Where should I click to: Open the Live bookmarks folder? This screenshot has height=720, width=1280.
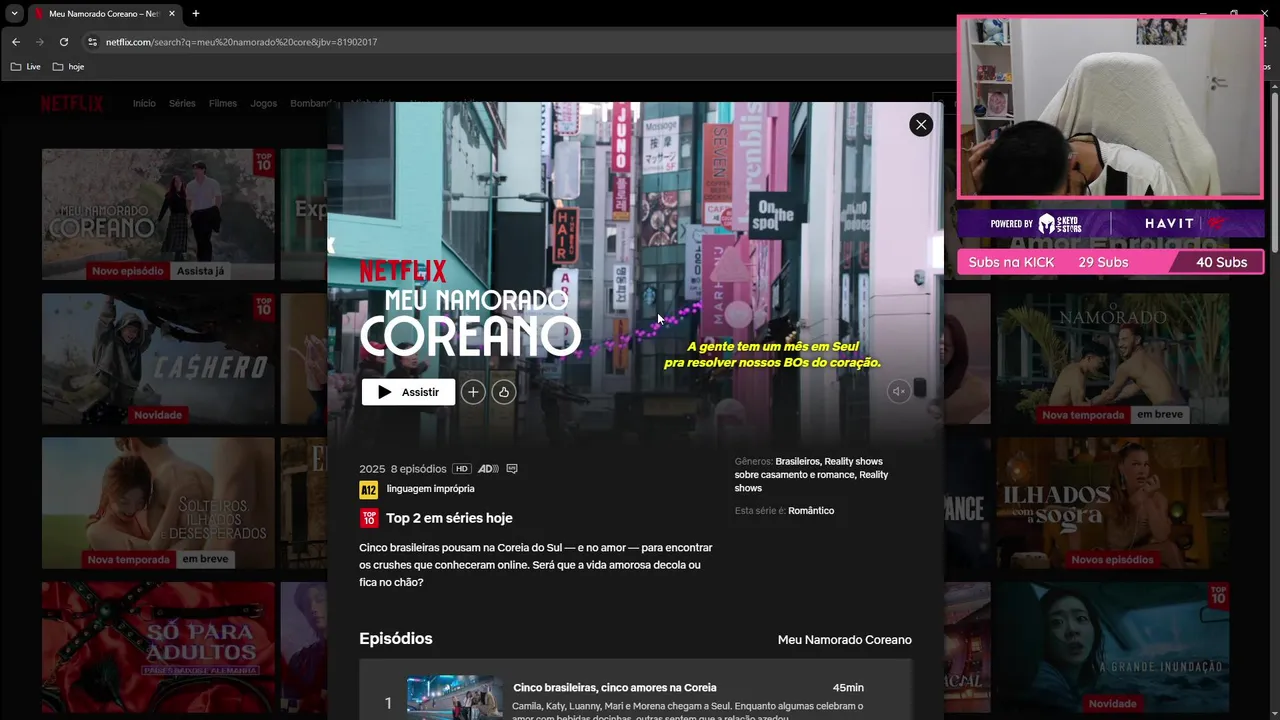26,67
